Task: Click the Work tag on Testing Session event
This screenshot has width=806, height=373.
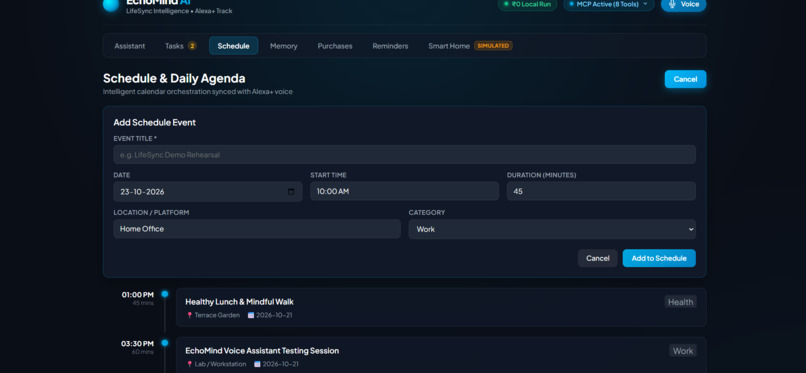Action: [x=683, y=351]
